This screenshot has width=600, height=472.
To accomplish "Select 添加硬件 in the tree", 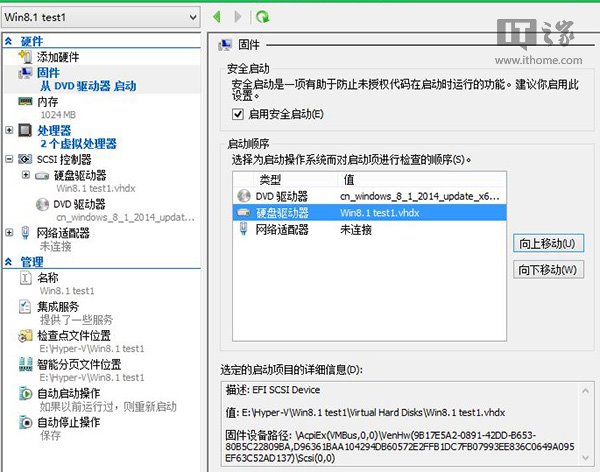I will pos(58,57).
